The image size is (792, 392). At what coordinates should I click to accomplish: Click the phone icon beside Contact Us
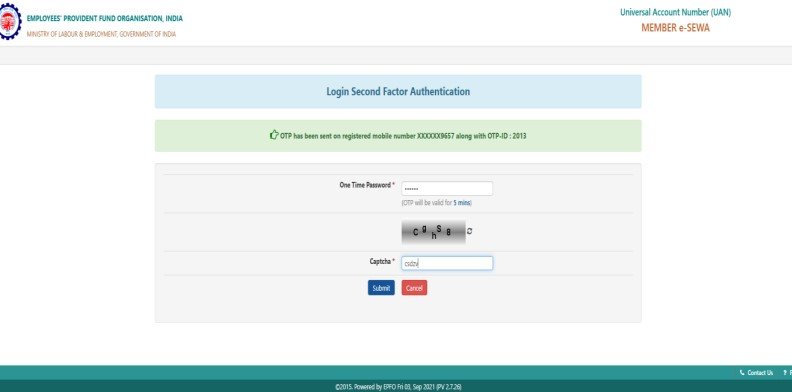[742, 373]
